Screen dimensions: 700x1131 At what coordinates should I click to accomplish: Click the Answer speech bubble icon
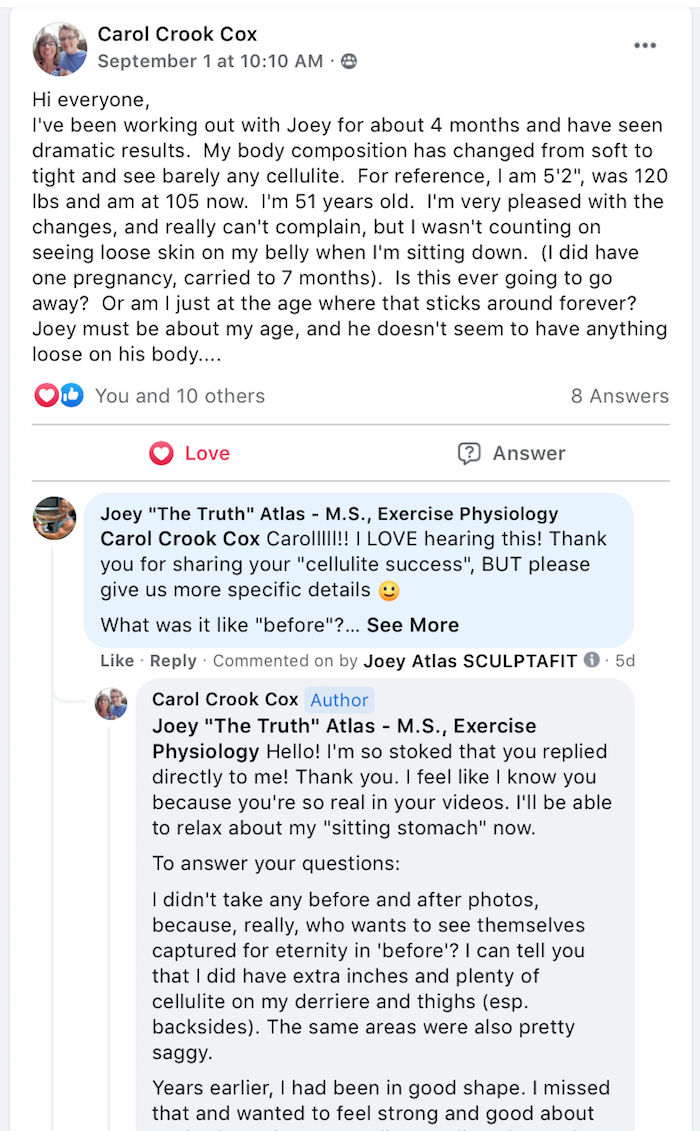pos(469,454)
